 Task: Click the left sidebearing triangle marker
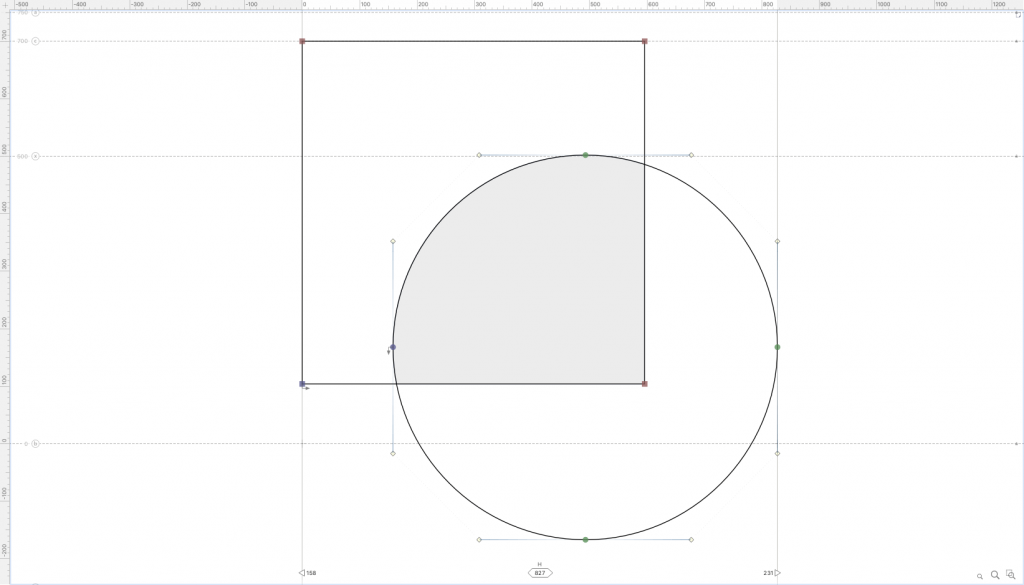(x=302, y=573)
